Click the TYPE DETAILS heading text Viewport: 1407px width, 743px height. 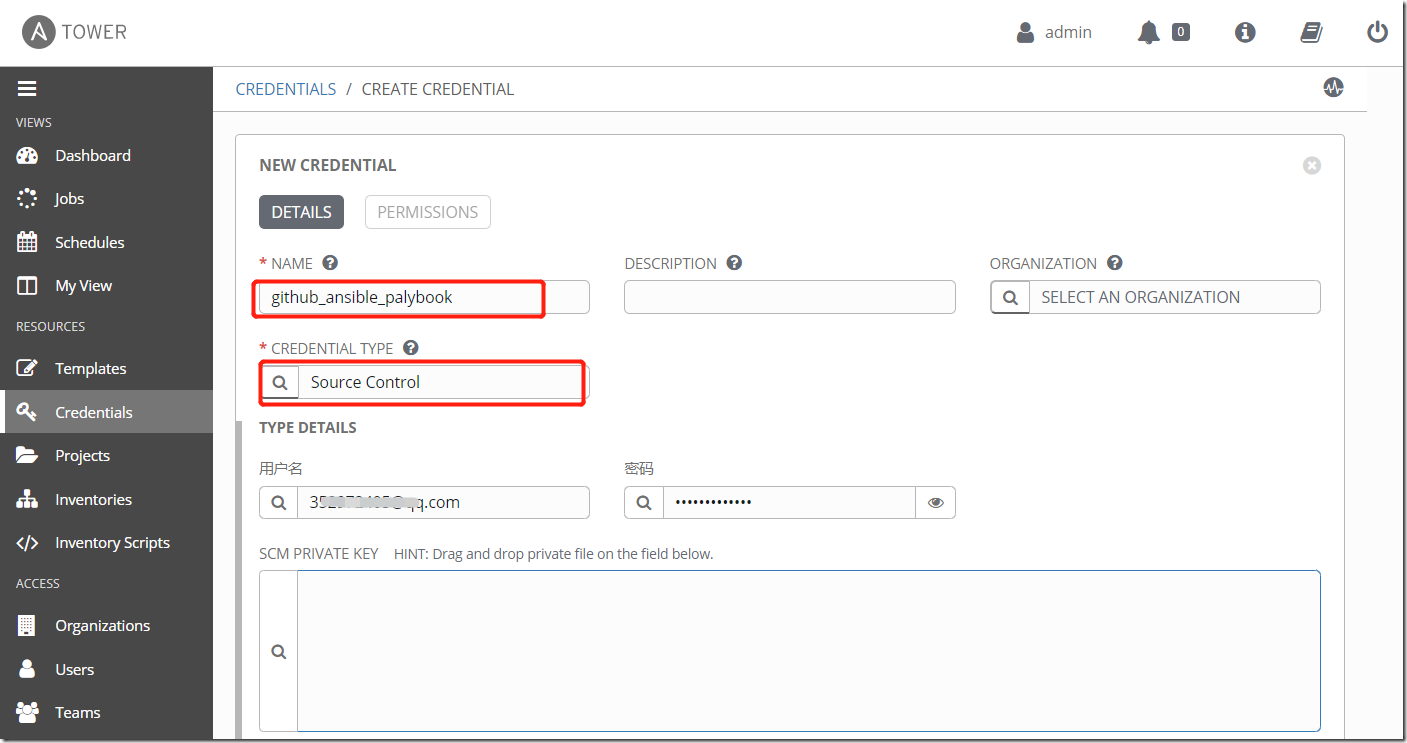[x=308, y=427]
